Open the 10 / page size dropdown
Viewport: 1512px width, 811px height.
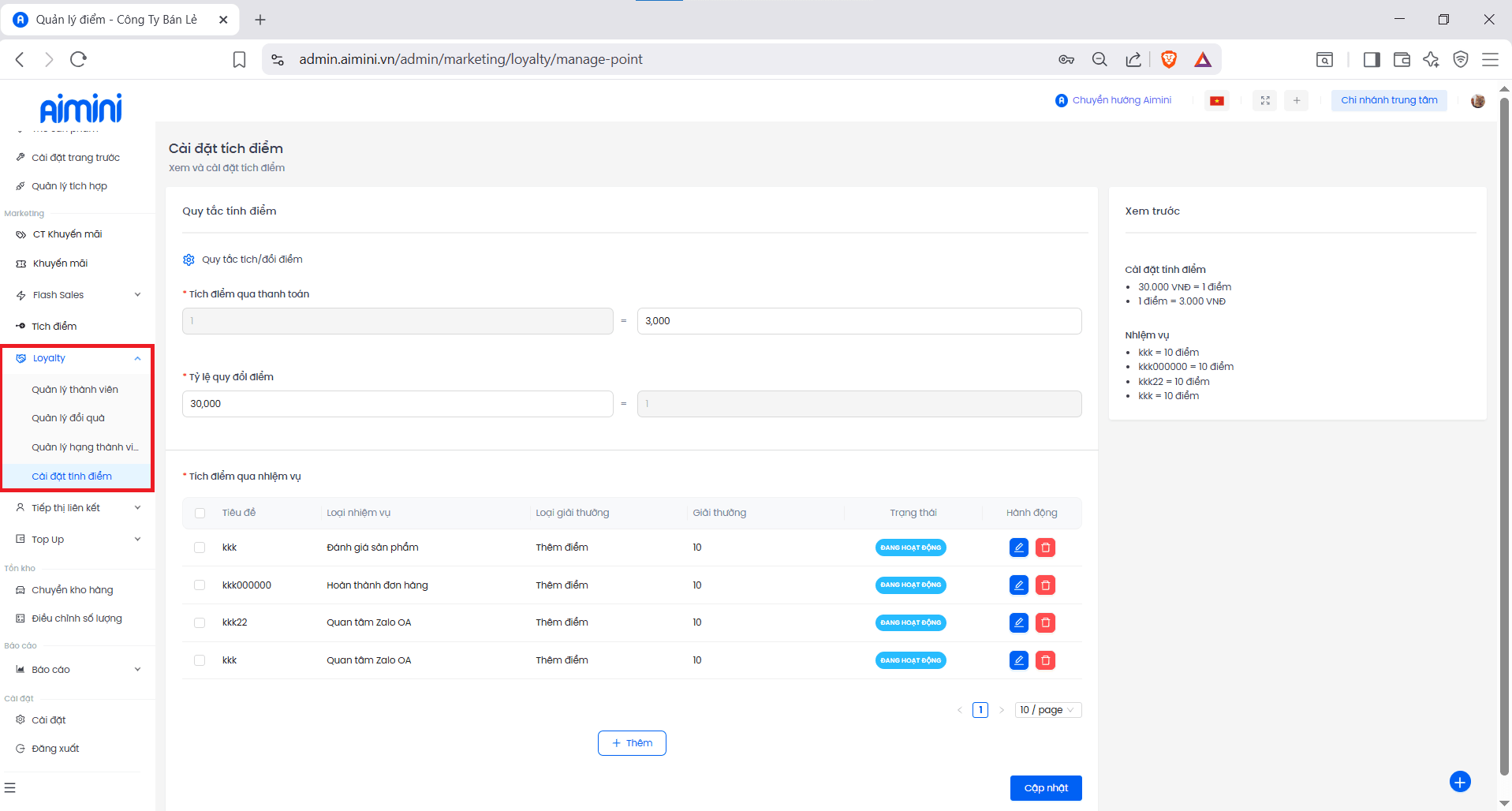1047,710
